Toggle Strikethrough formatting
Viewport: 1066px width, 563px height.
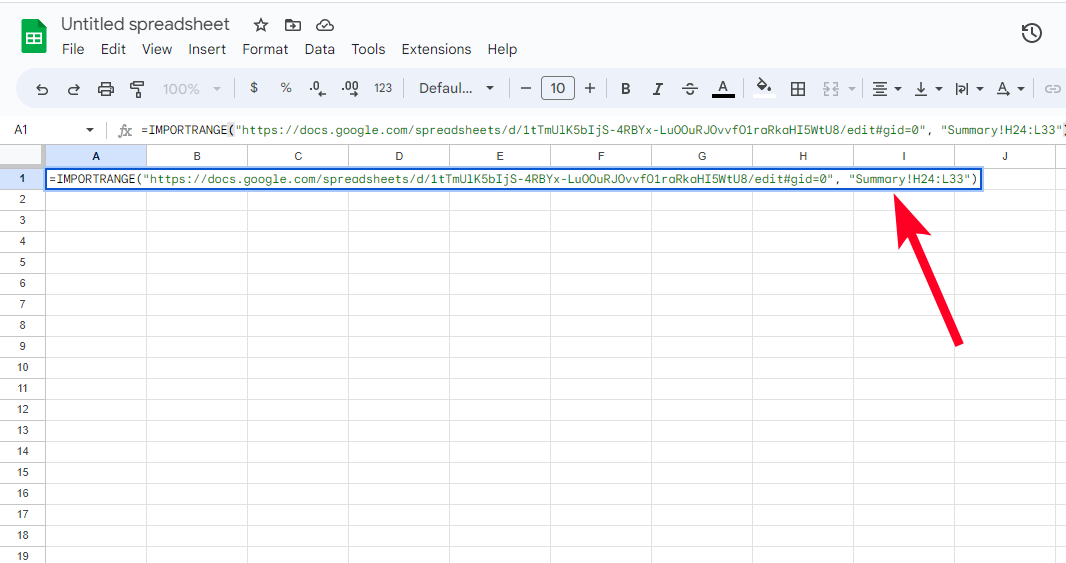(689, 88)
